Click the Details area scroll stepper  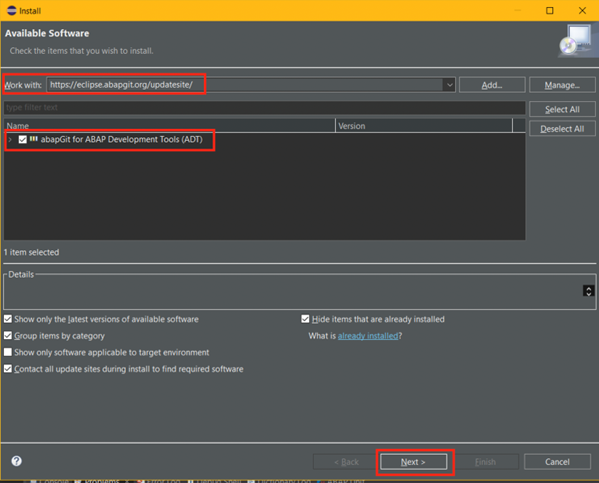pyautogui.click(x=588, y=291)
